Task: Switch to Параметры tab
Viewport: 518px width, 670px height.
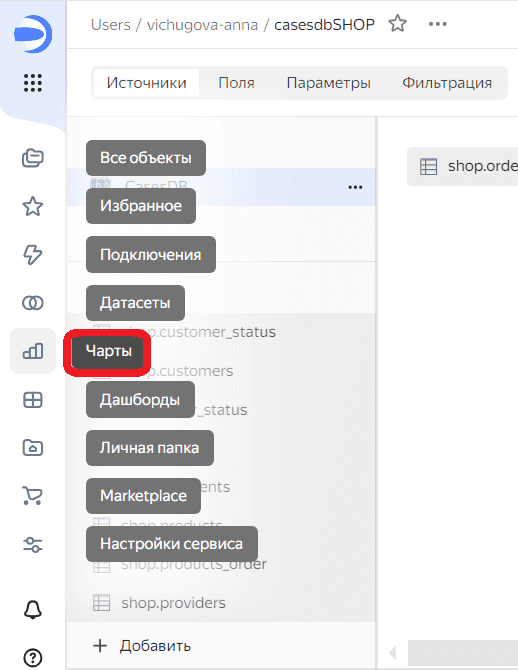Action: click(x=328, y=82)
